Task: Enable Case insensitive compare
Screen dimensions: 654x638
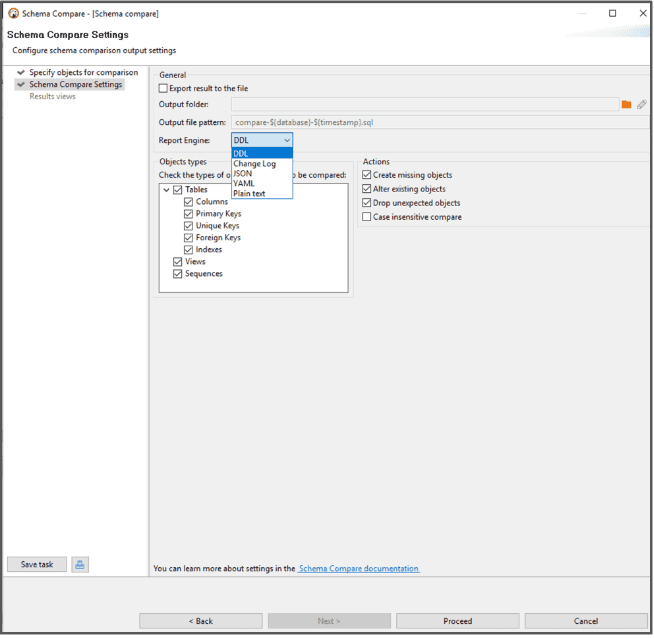Action: point(367,217)
